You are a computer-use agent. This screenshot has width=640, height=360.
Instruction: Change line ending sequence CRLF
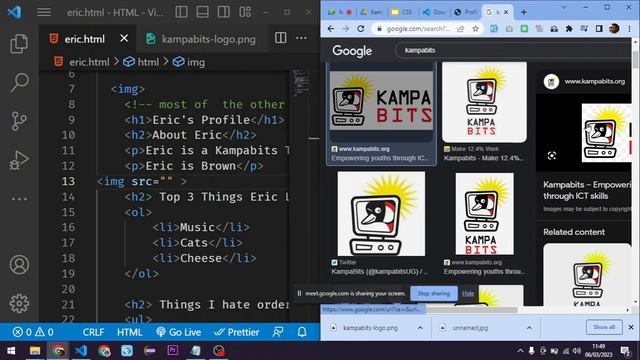(93, 332)
